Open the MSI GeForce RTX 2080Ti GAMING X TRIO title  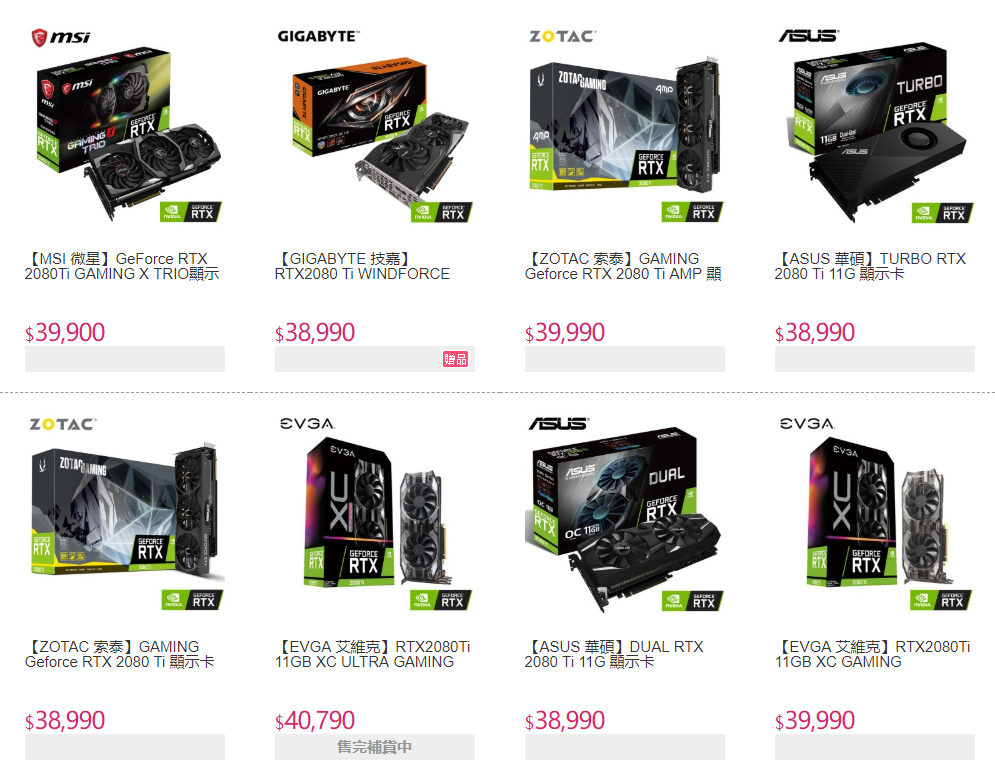pos(122,266)
